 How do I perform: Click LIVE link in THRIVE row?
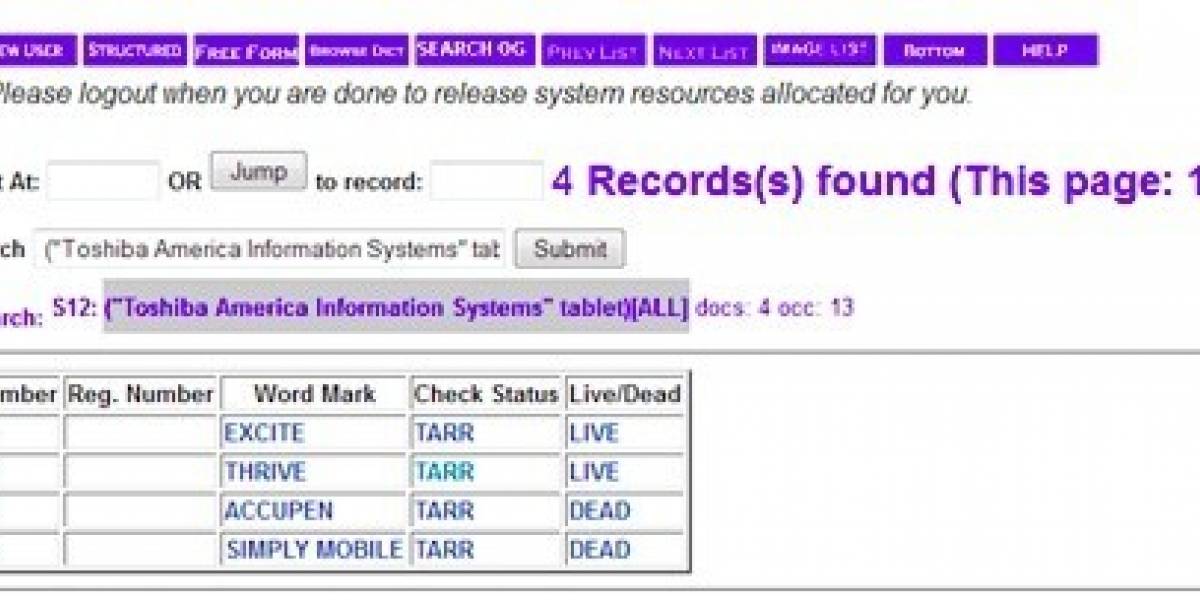point(594,472)
